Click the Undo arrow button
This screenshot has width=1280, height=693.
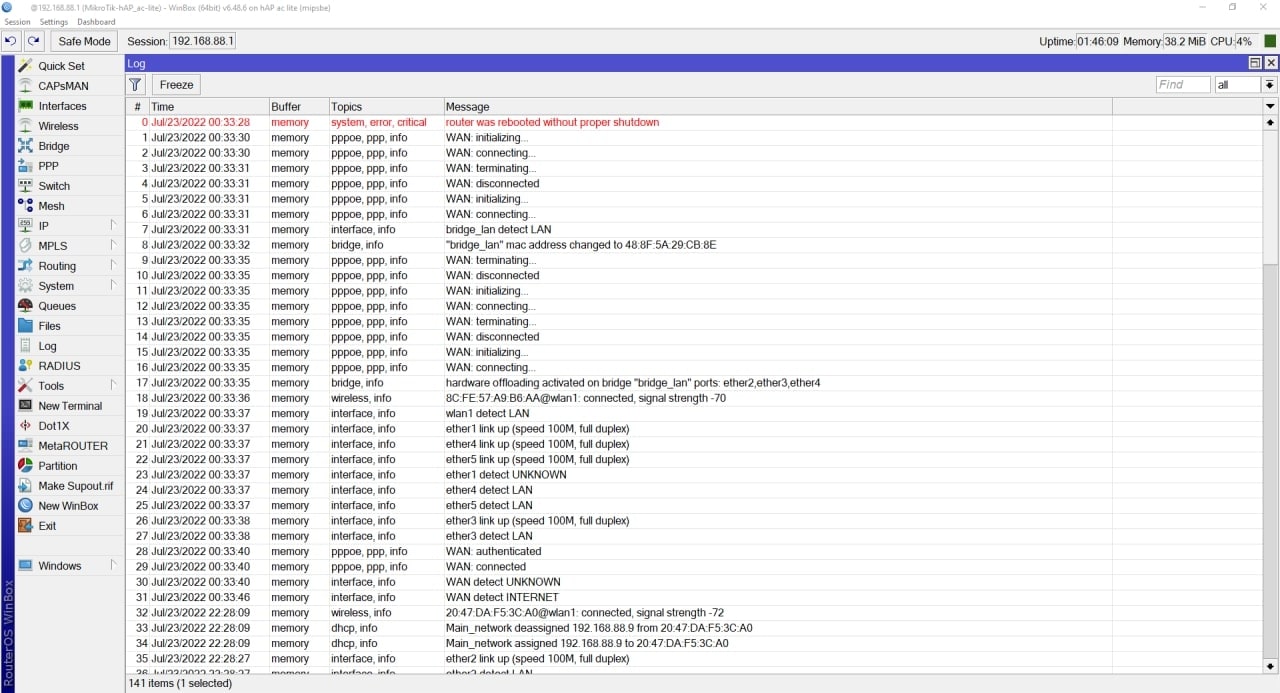click(x=11, y=41)
